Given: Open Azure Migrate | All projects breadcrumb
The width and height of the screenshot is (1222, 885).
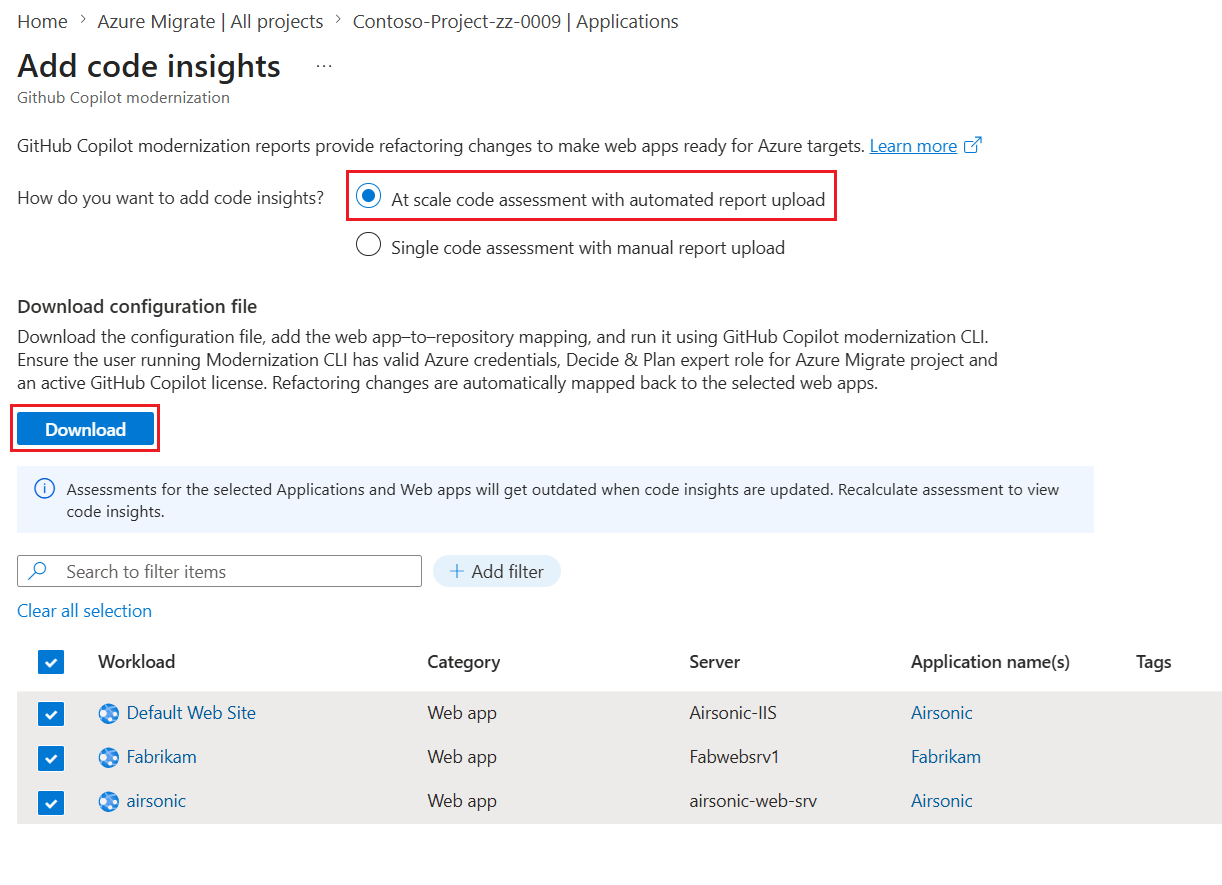Looking at the screenshot, I should pos(210,21).
